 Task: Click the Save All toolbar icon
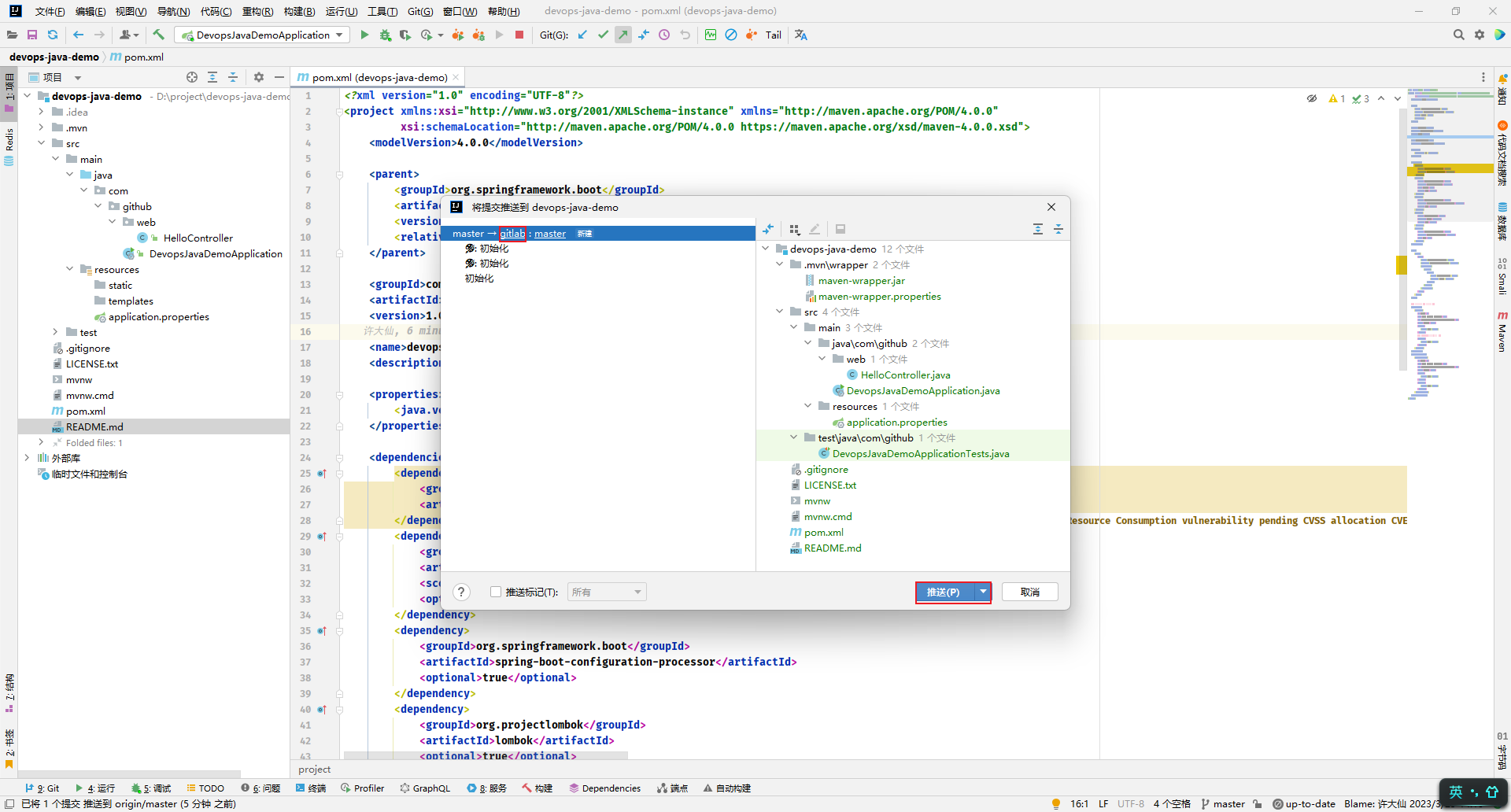pyautogui.click(x=32, y=35)
